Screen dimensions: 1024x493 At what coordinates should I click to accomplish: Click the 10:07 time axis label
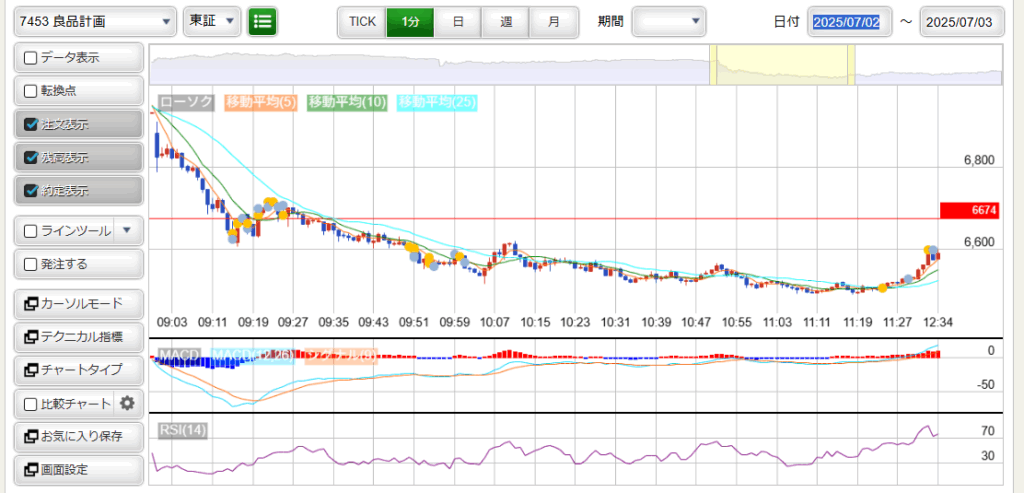point(495,322)
